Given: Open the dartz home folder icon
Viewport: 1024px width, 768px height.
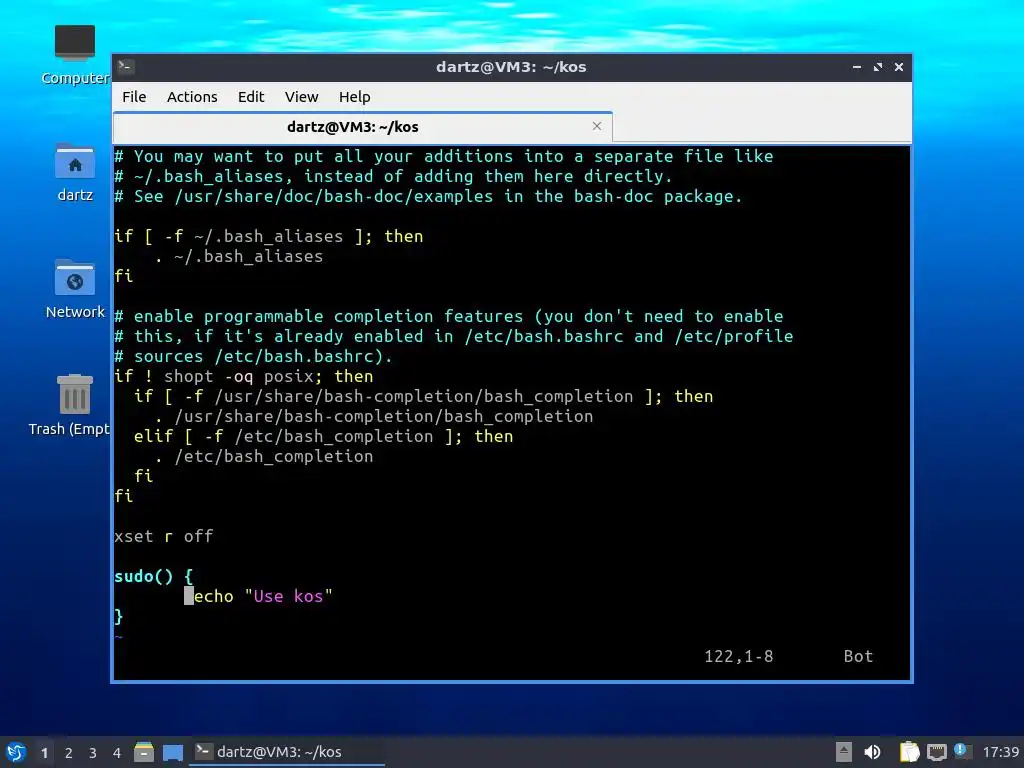Looking at the screenshot, I should point(74,172).
